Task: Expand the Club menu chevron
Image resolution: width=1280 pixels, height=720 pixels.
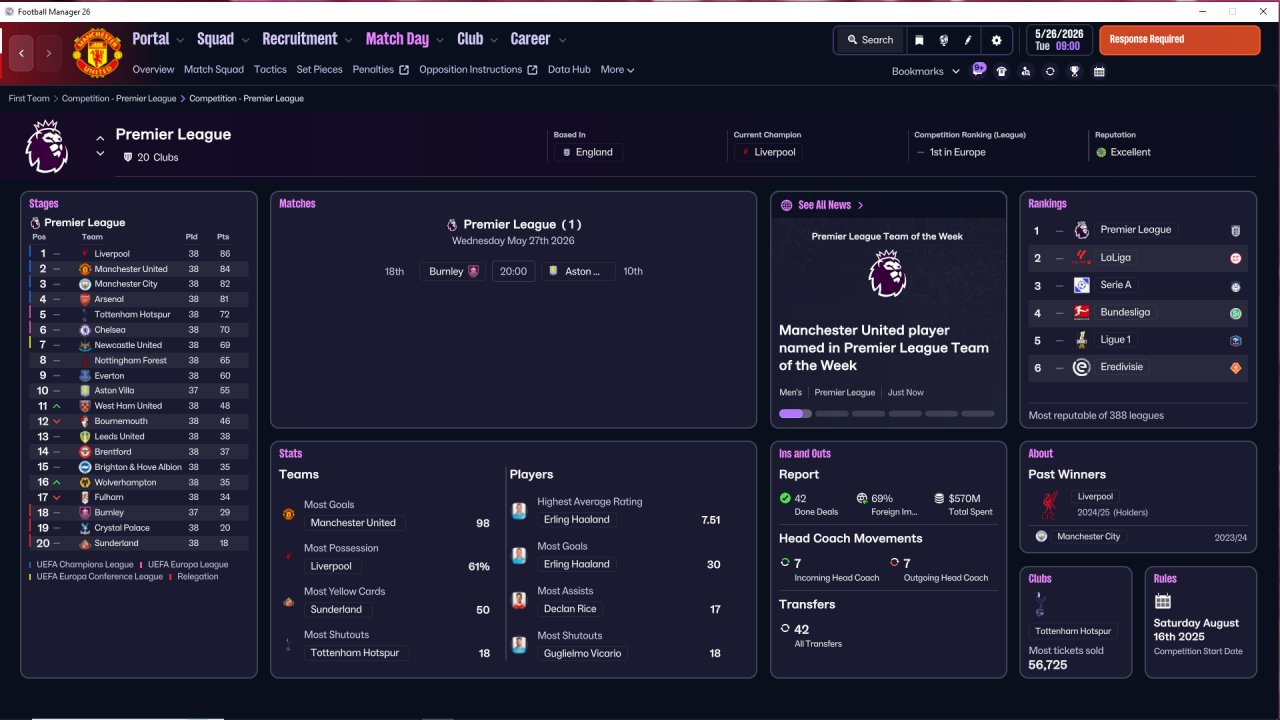Action: pos(494,40)
